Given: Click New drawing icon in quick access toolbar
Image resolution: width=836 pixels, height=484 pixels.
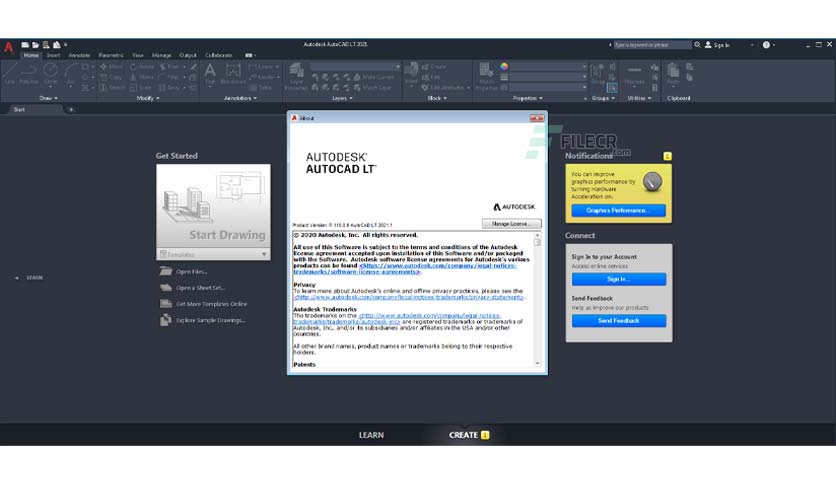Looking at the screenshot, I should [x=25, y=45].
